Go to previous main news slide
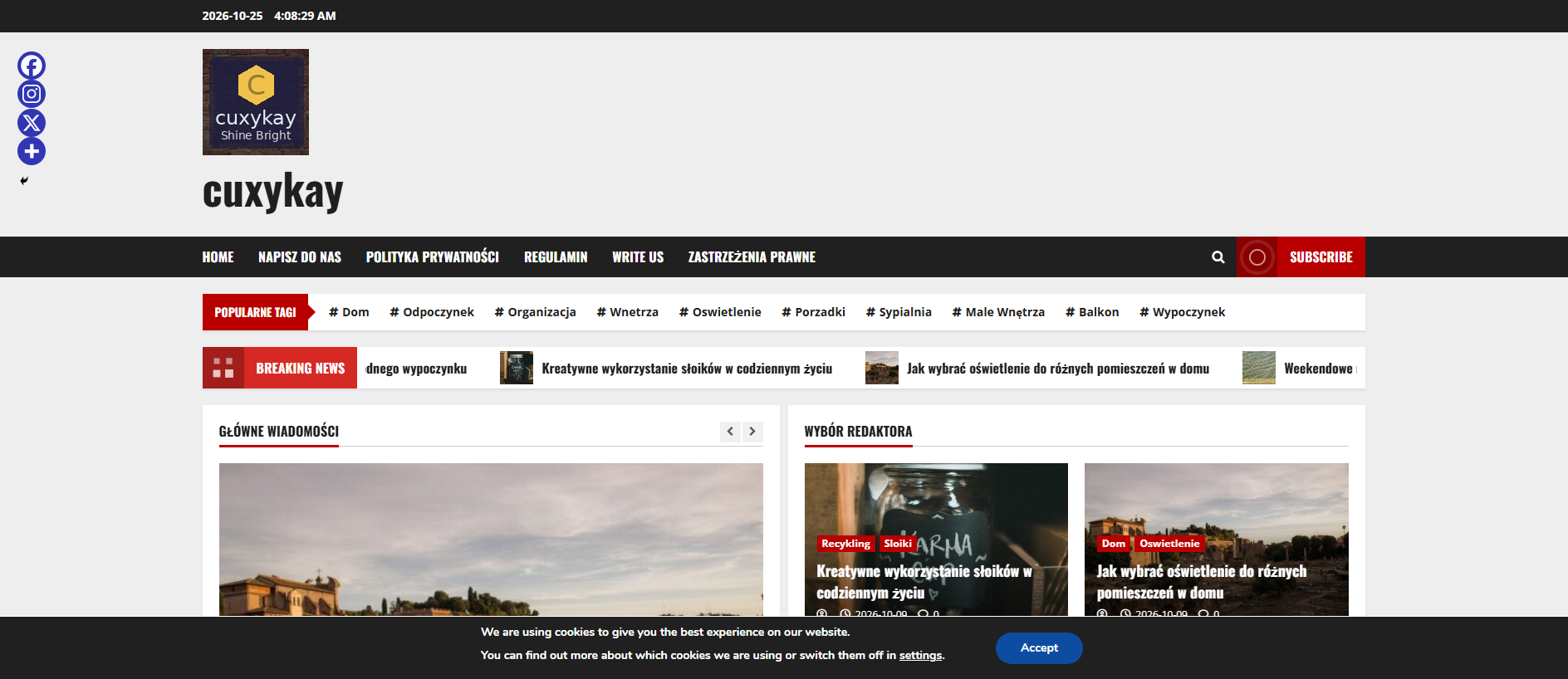Viewport: 1568px width, 679px height. click(x=730, y=432)
